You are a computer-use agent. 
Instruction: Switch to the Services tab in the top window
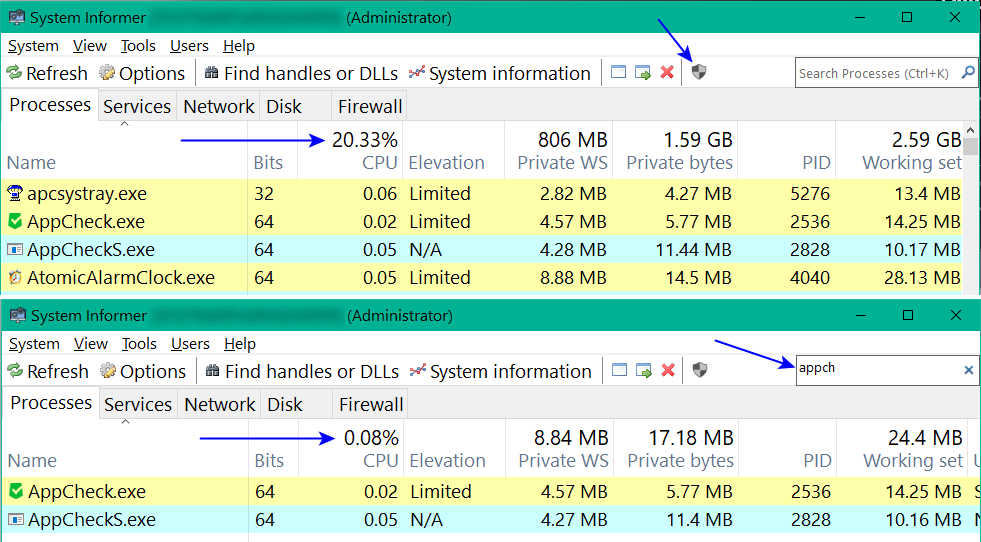click(137, 106)
